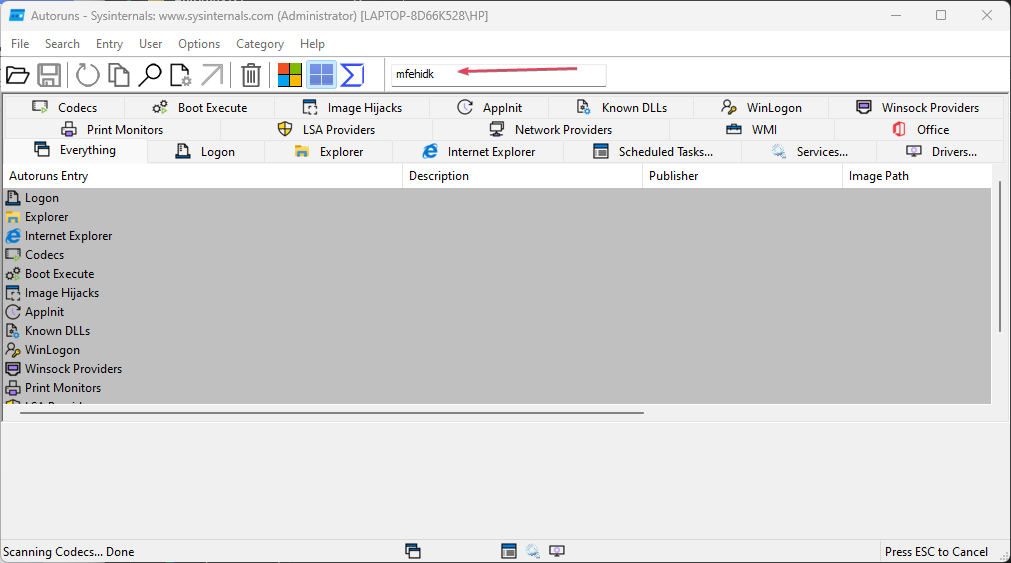The height and width of the screenshot is (563, 1011).
Task: Switch to the Internet Explorer tab
Action: (478, 152)
